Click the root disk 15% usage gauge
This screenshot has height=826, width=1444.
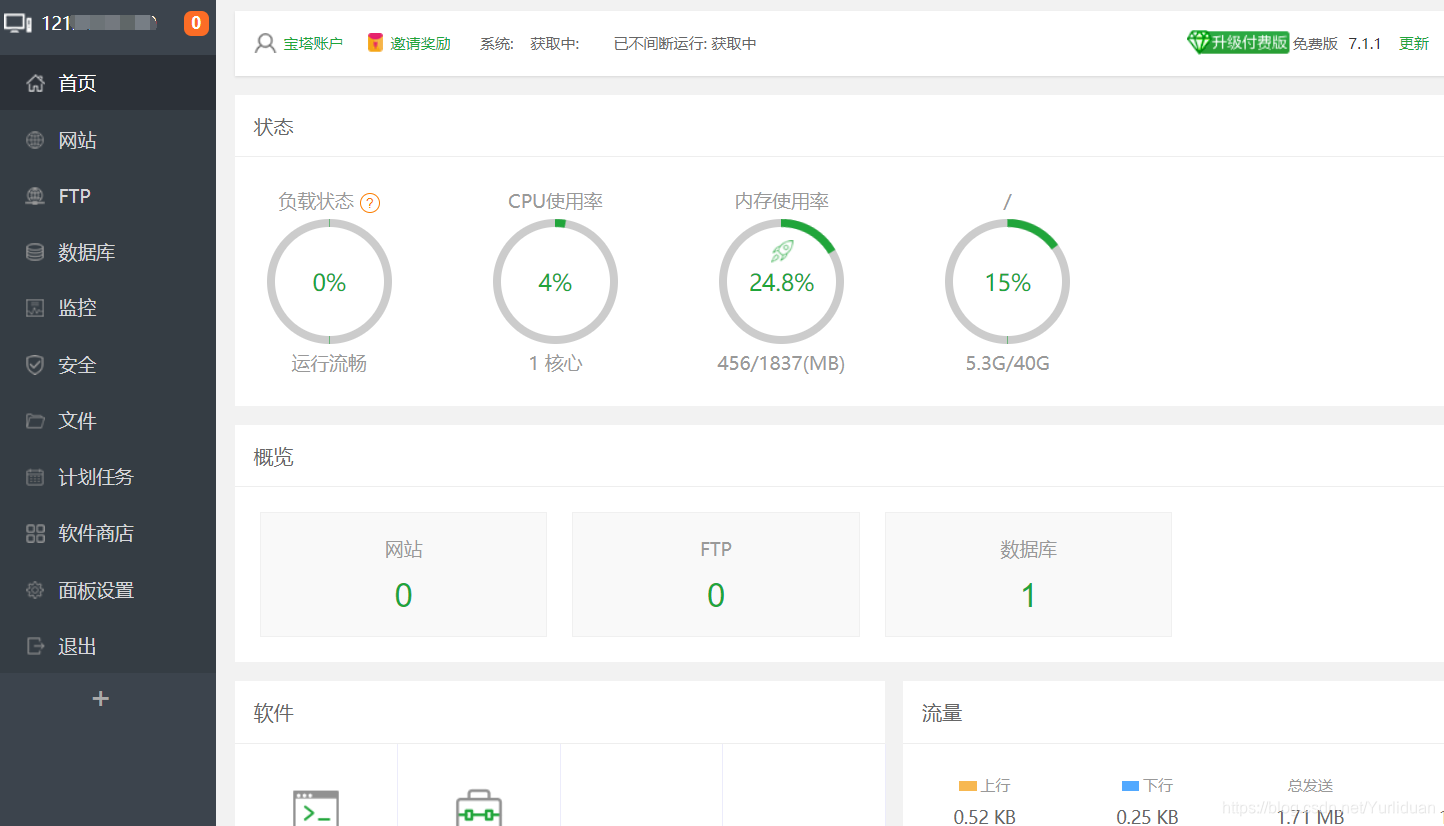pyautogui.click(x=1007, y=282)
